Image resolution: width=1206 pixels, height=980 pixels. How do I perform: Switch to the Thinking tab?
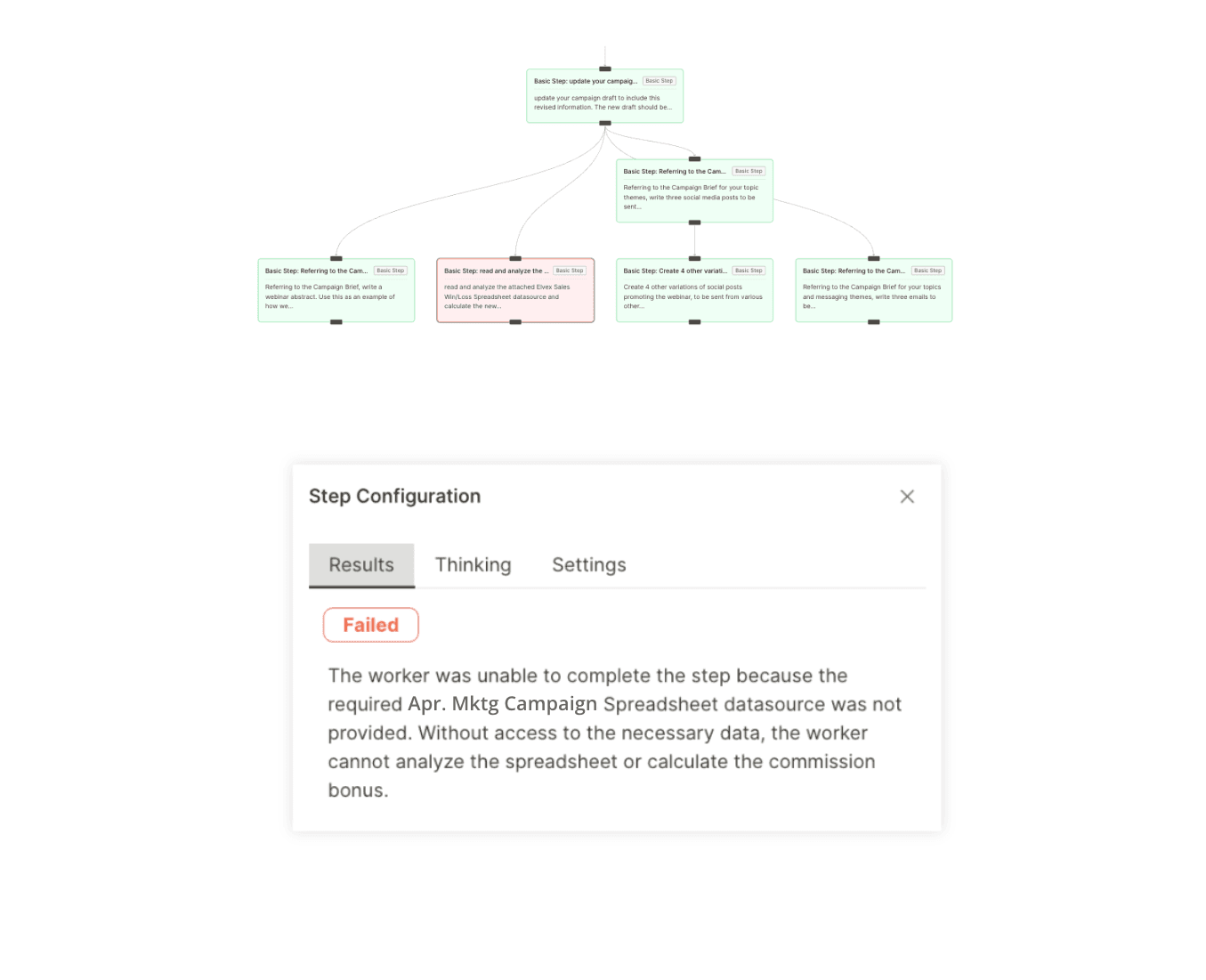(473, 565)
